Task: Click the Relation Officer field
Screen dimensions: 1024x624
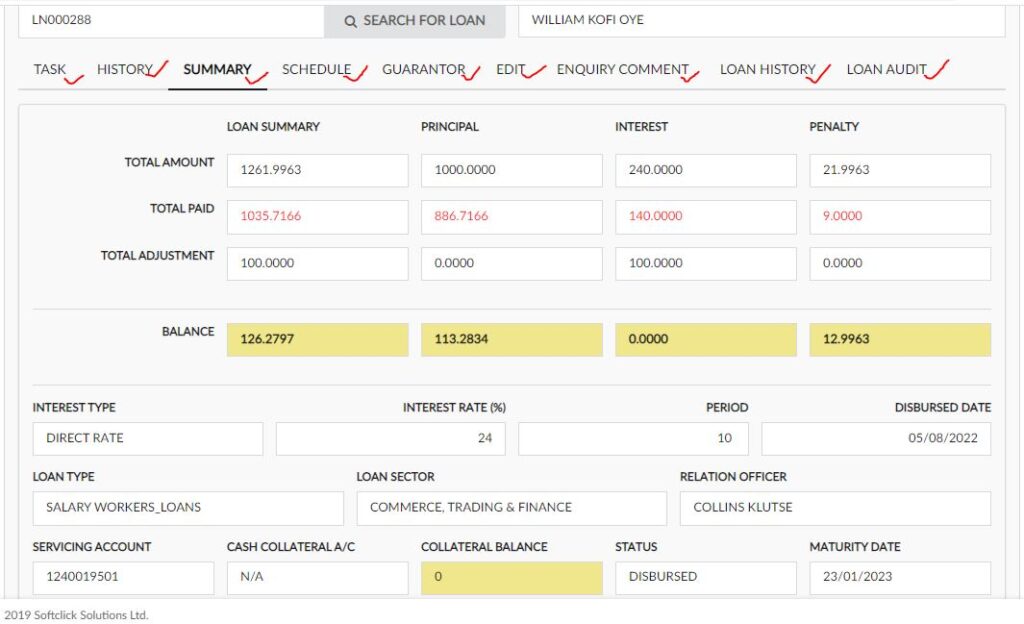Action: [x=835, y=508]
